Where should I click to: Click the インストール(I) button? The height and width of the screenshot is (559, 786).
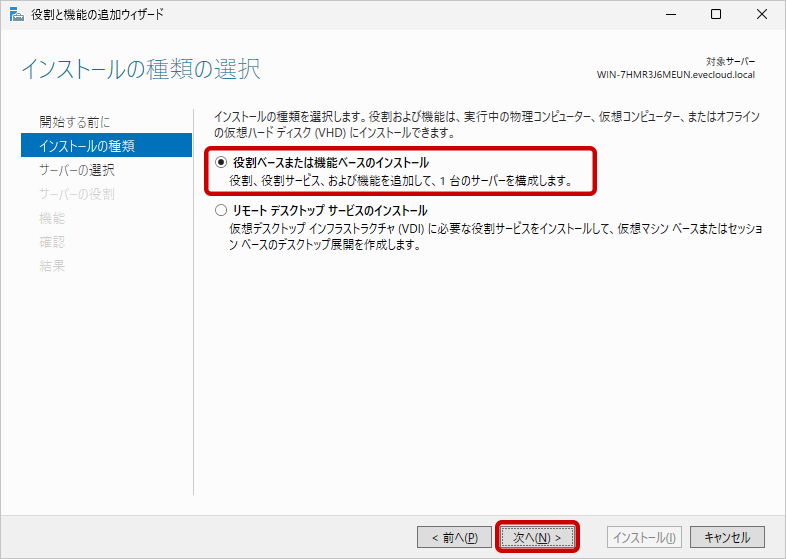coord(645,537)
